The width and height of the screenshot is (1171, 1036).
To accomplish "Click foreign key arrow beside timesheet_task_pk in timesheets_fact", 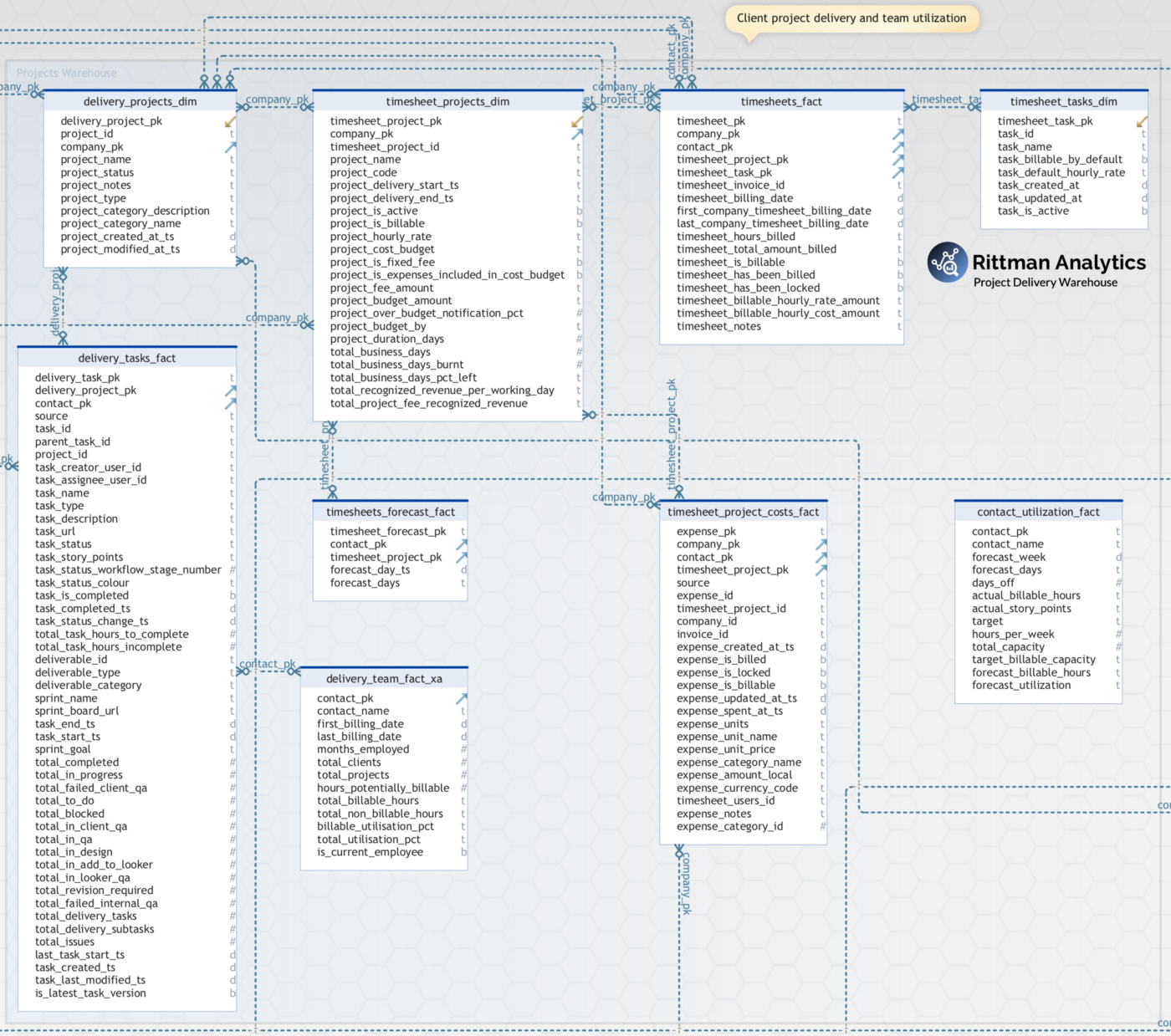I will tap(898, 172).
